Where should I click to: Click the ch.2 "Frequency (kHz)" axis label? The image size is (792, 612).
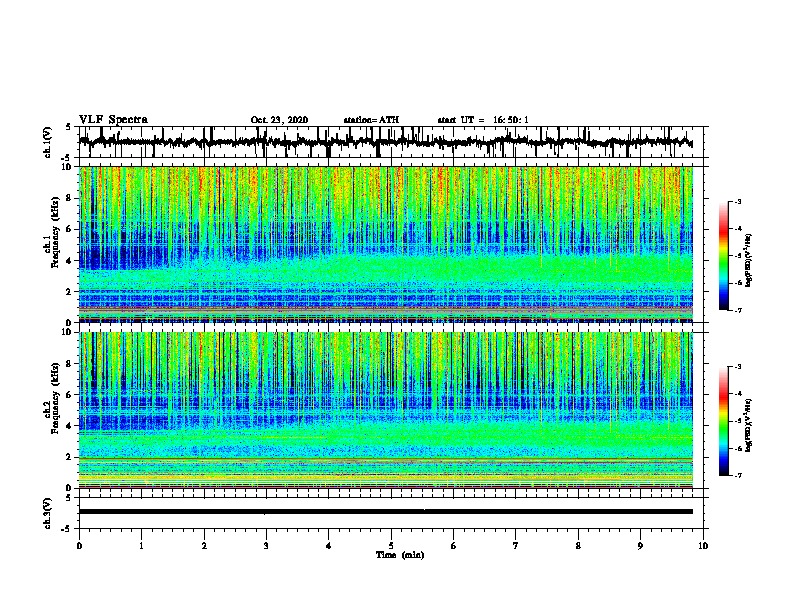pos(55,398)
